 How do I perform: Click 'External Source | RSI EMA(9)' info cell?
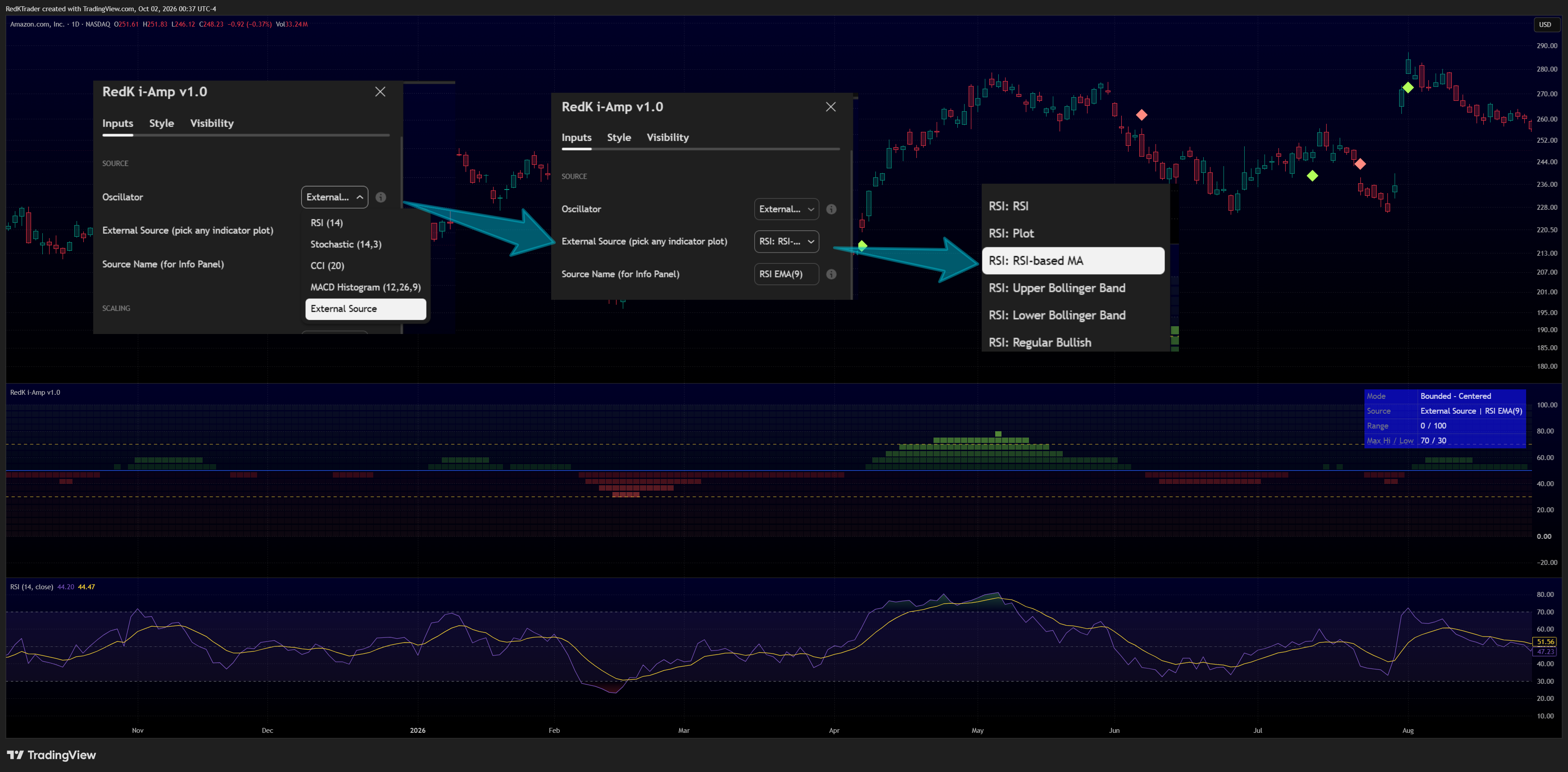pos(1471,411)
